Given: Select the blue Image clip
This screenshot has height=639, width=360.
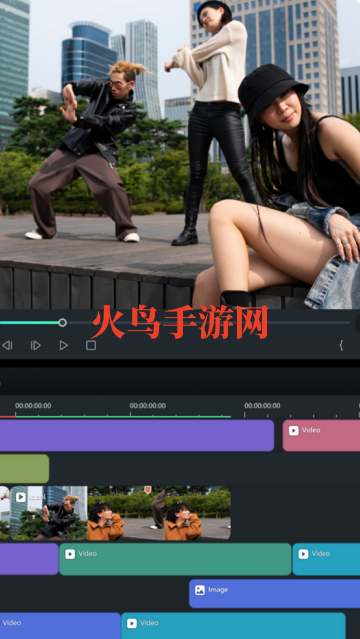Looking at the screenshot, I should click(x=274, y=594).
